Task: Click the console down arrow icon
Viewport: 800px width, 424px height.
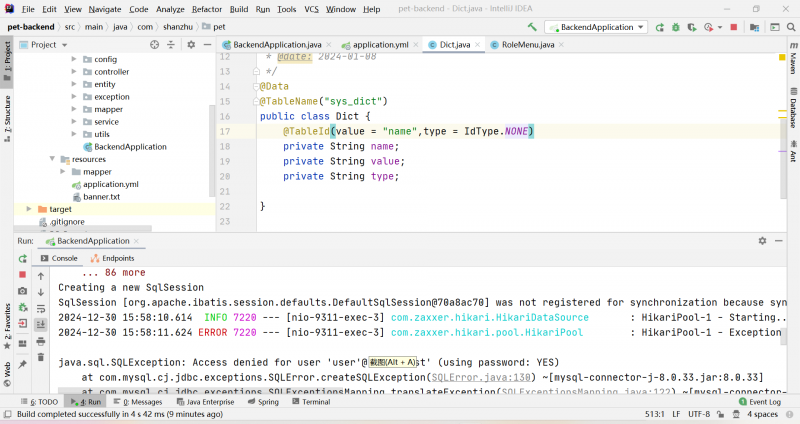Action: [x=41, y=292]
